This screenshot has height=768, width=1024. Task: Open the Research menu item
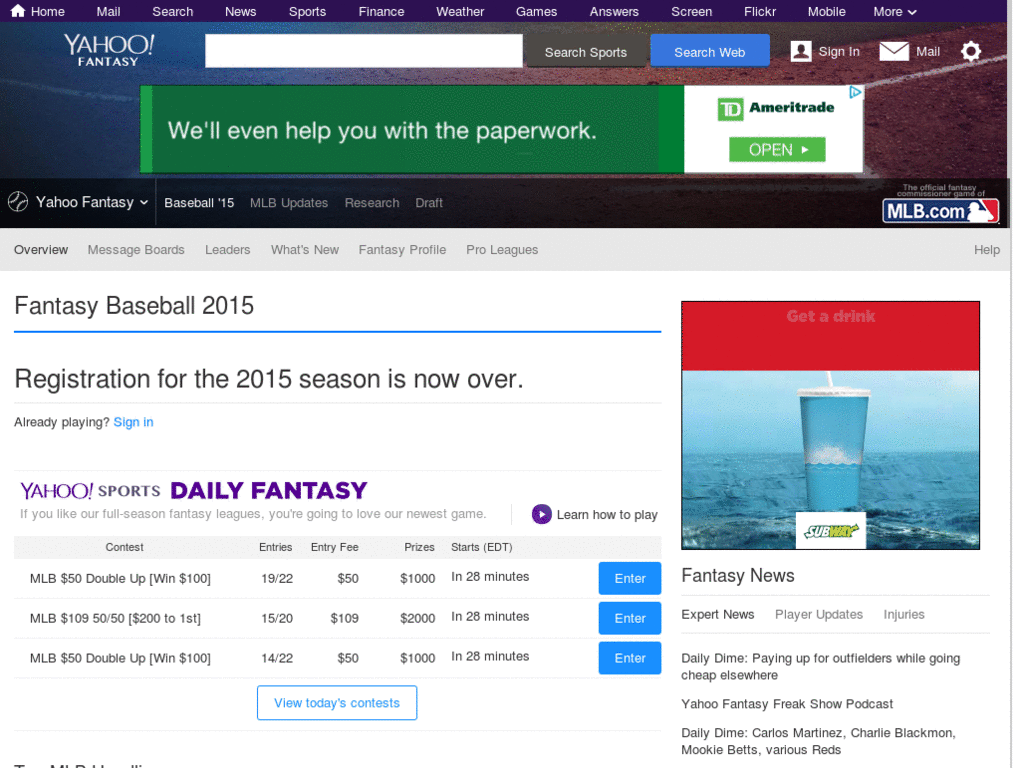[371, 202]
